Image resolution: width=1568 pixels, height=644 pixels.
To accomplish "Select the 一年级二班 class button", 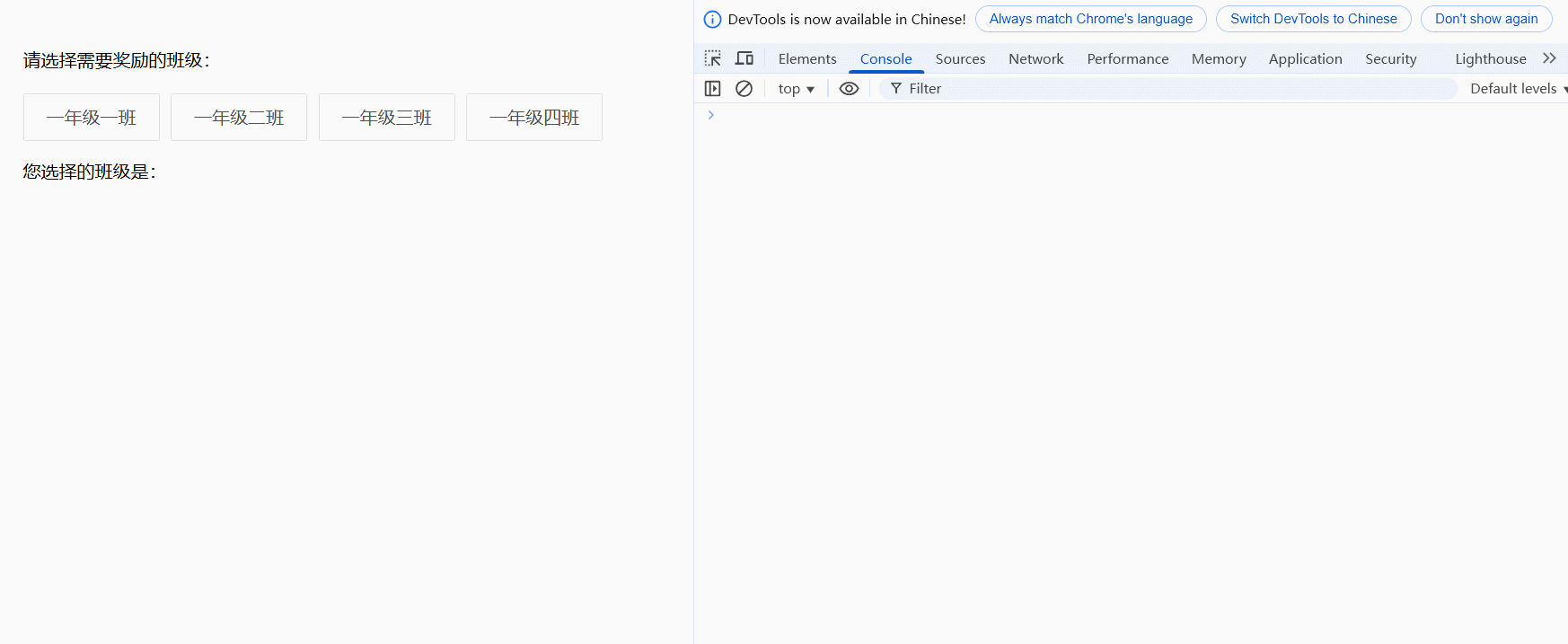I will [x=239, y=118].
